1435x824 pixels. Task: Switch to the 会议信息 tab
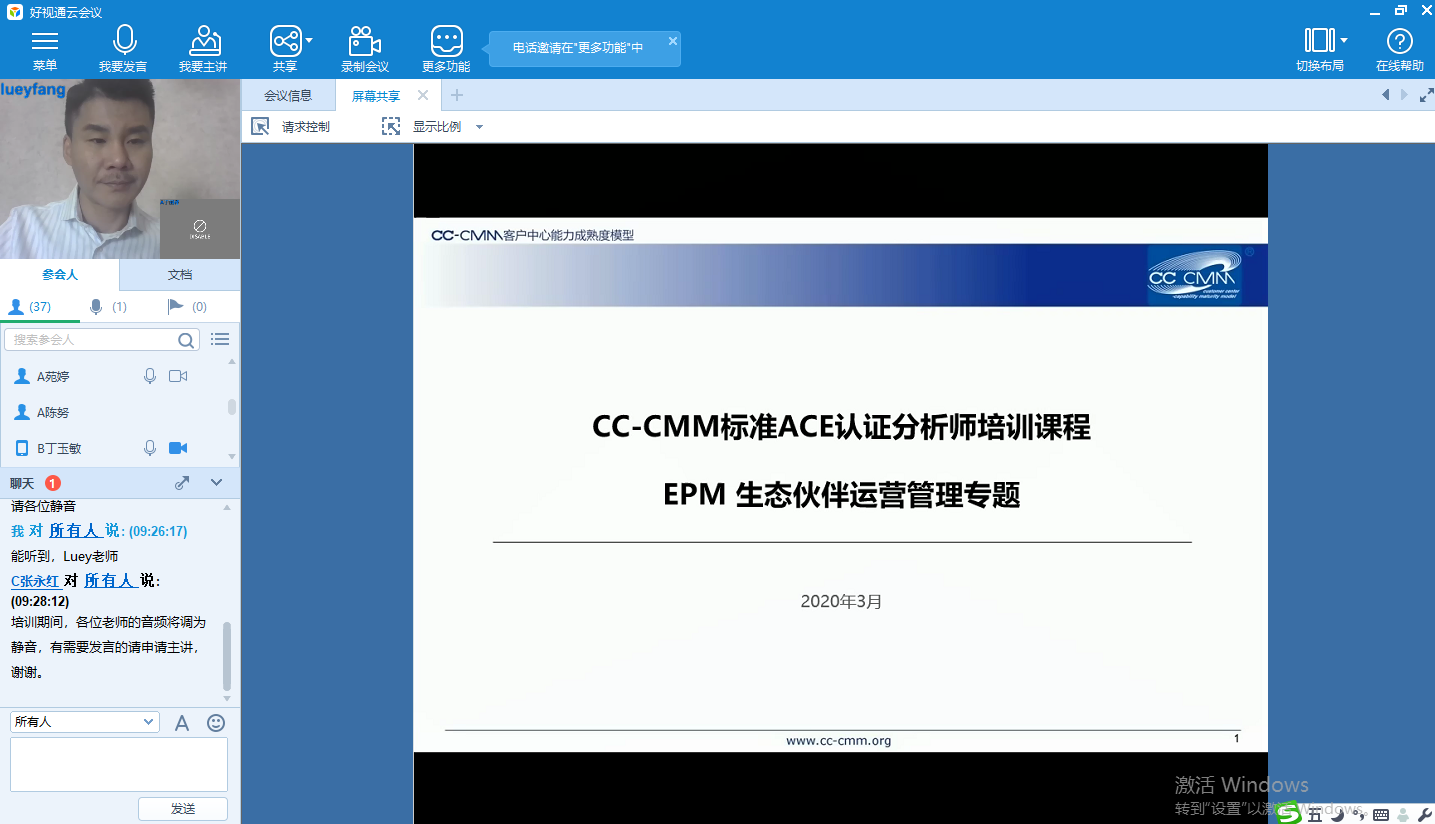tap(288, 96)
